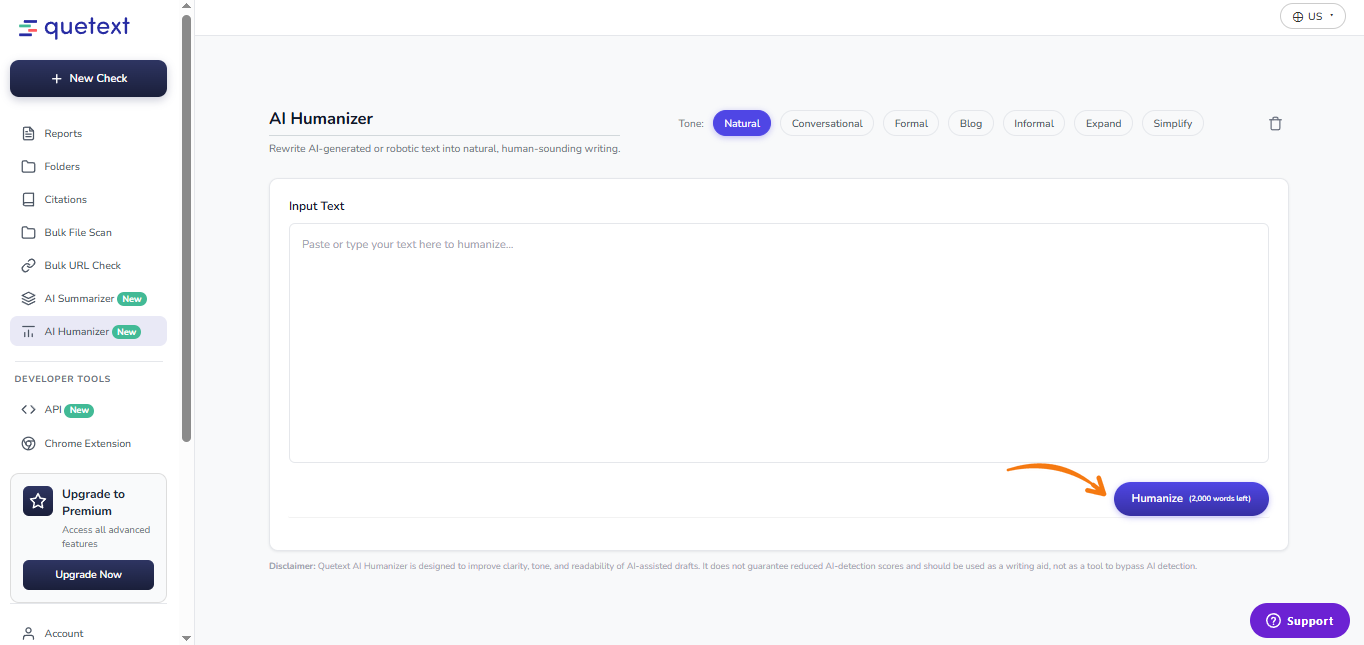Viewport: 1364px width, 645px height.
Task: Click the Upgrade Now button
Action: [88, 575]
